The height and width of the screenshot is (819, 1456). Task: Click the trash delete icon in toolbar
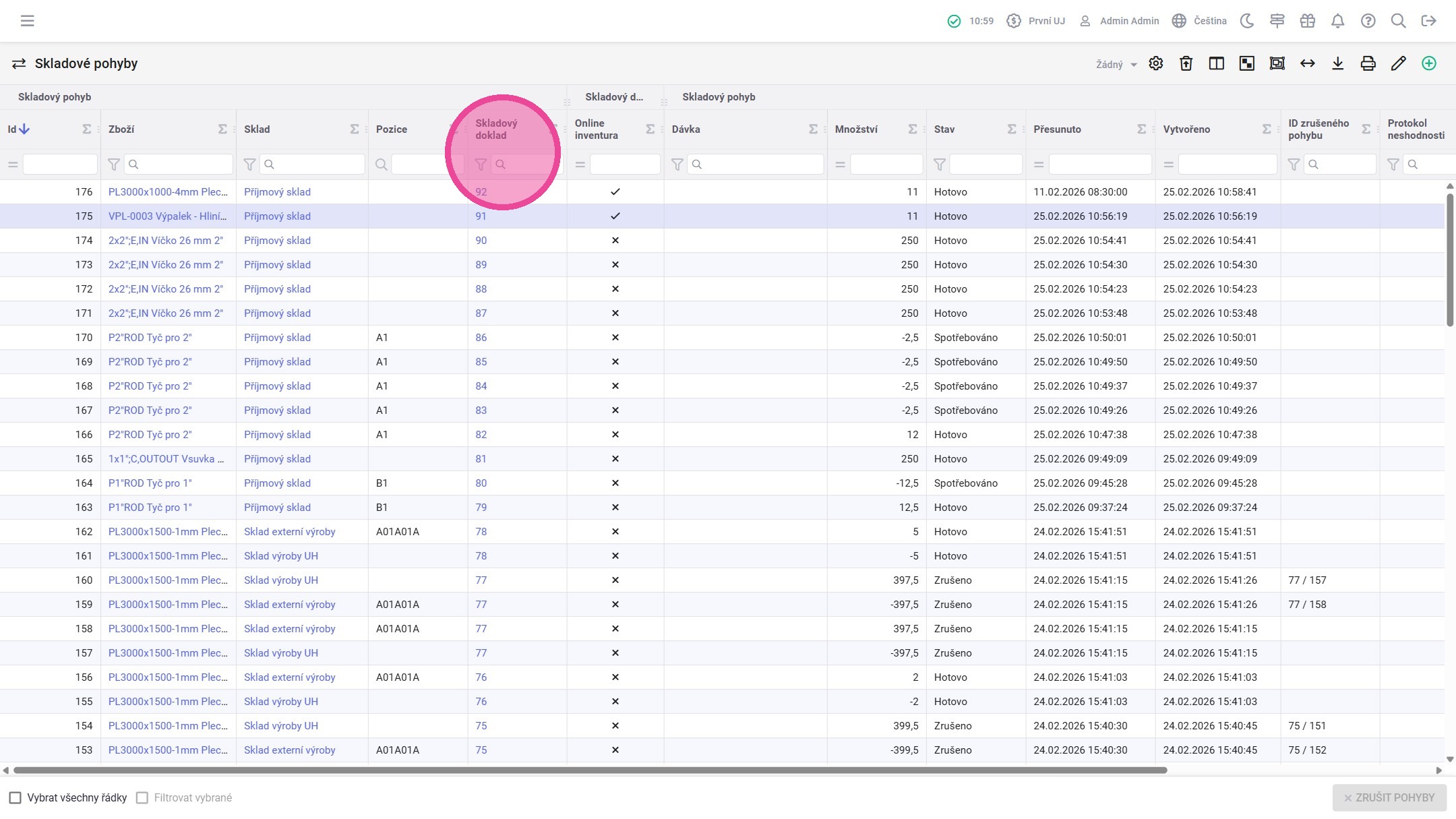[1186, 63]
